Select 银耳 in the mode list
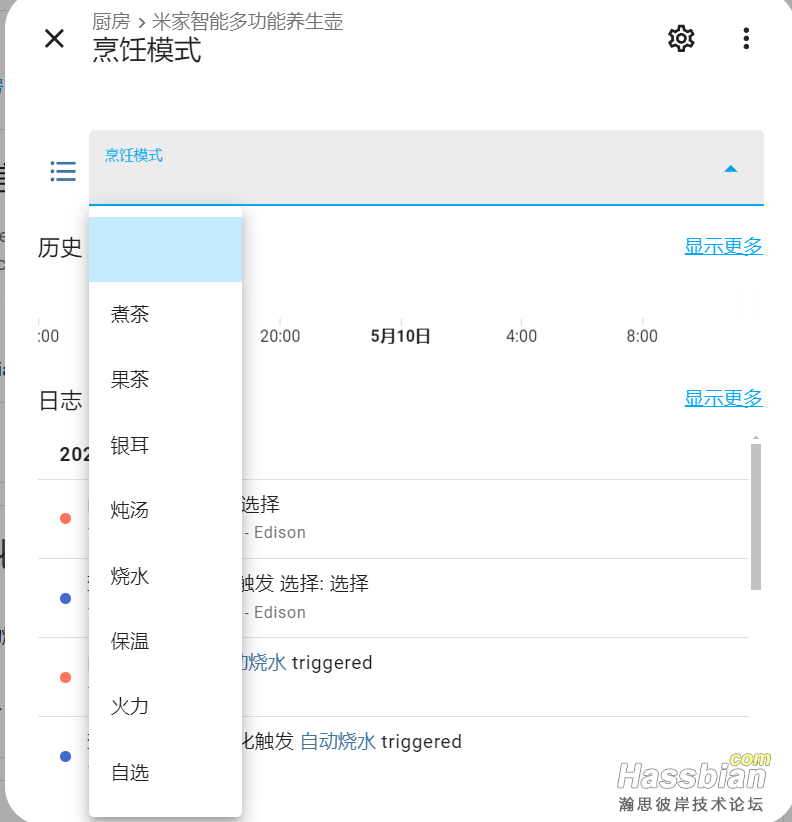The width and height of the screenshot is (792, 822). pyautogui.click(x=130, y=446)
